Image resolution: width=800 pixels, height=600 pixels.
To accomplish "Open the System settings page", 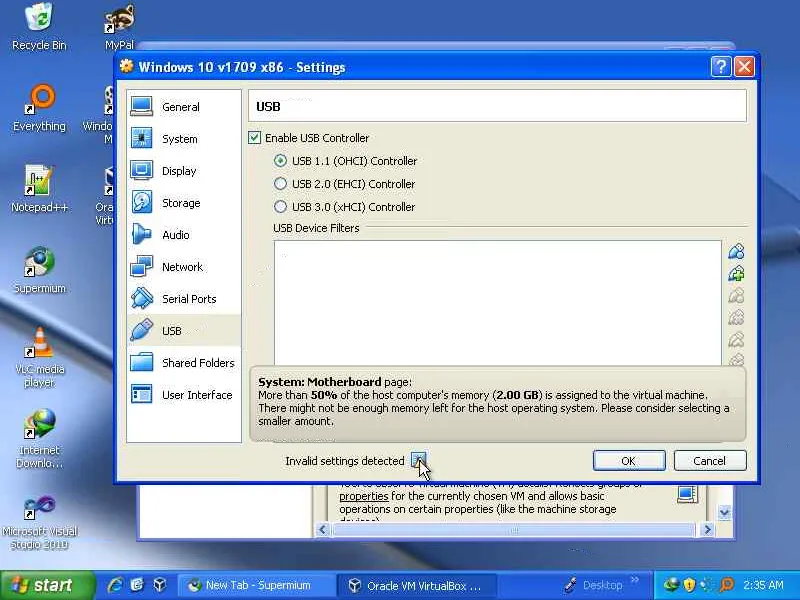I will coord(184,139).
